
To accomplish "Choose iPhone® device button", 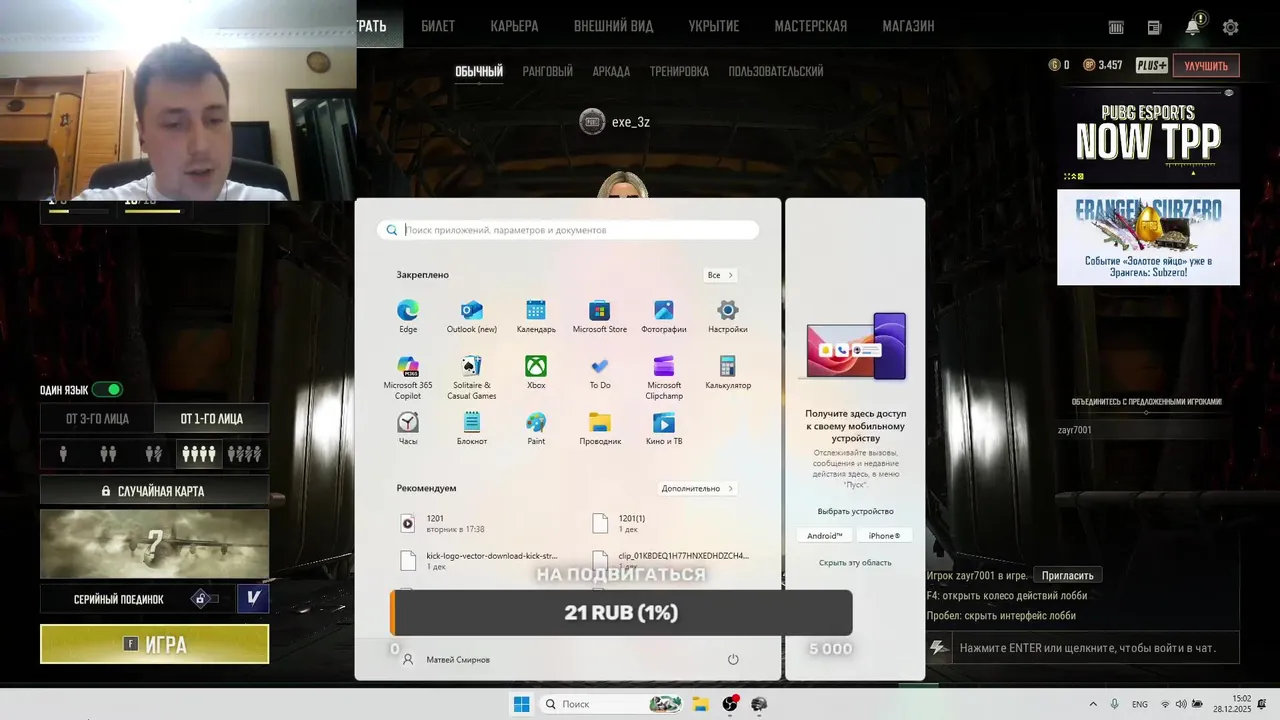I will 884,536.
